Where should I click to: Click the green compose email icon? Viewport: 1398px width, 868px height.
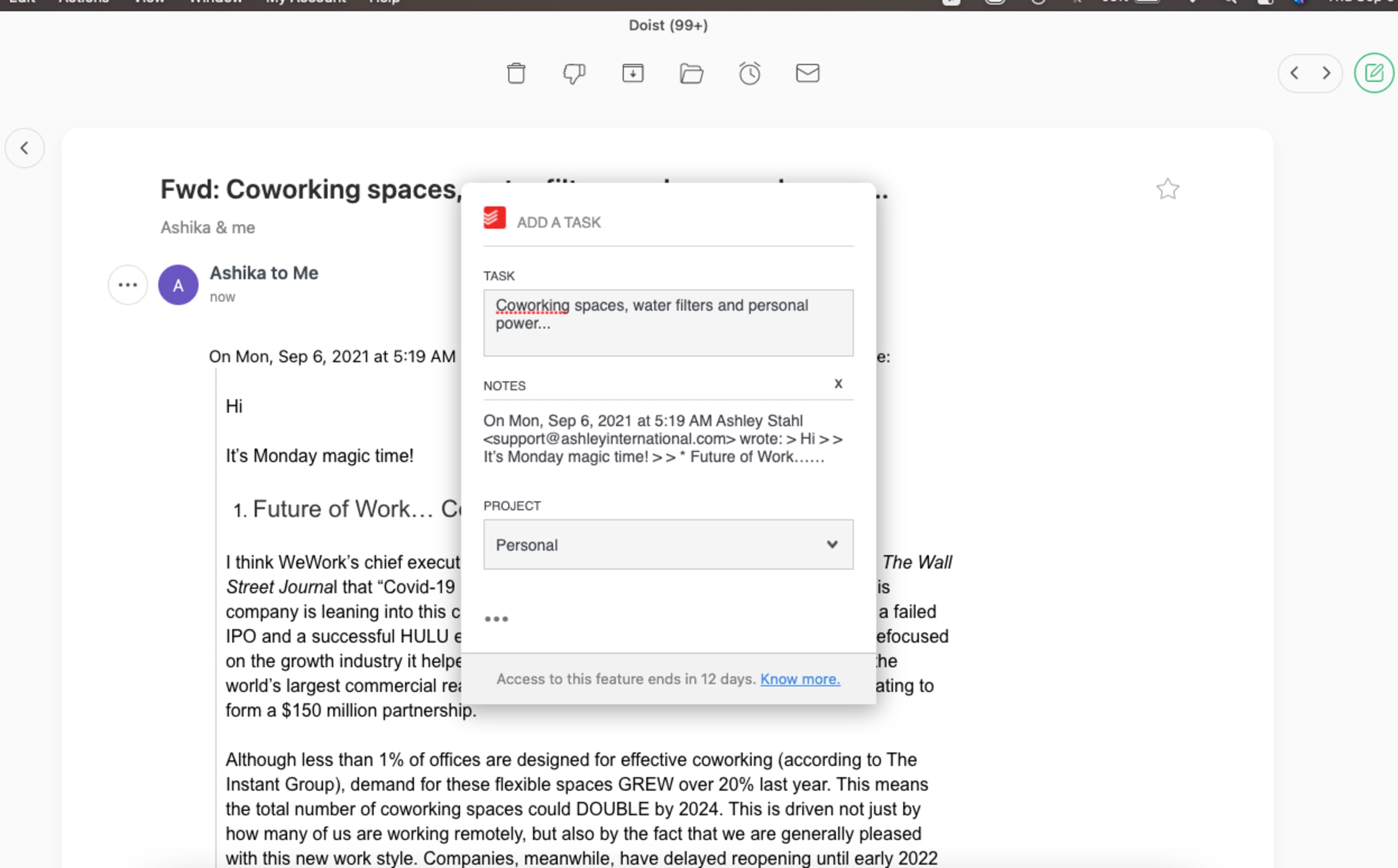click(x=1374, y=73)
